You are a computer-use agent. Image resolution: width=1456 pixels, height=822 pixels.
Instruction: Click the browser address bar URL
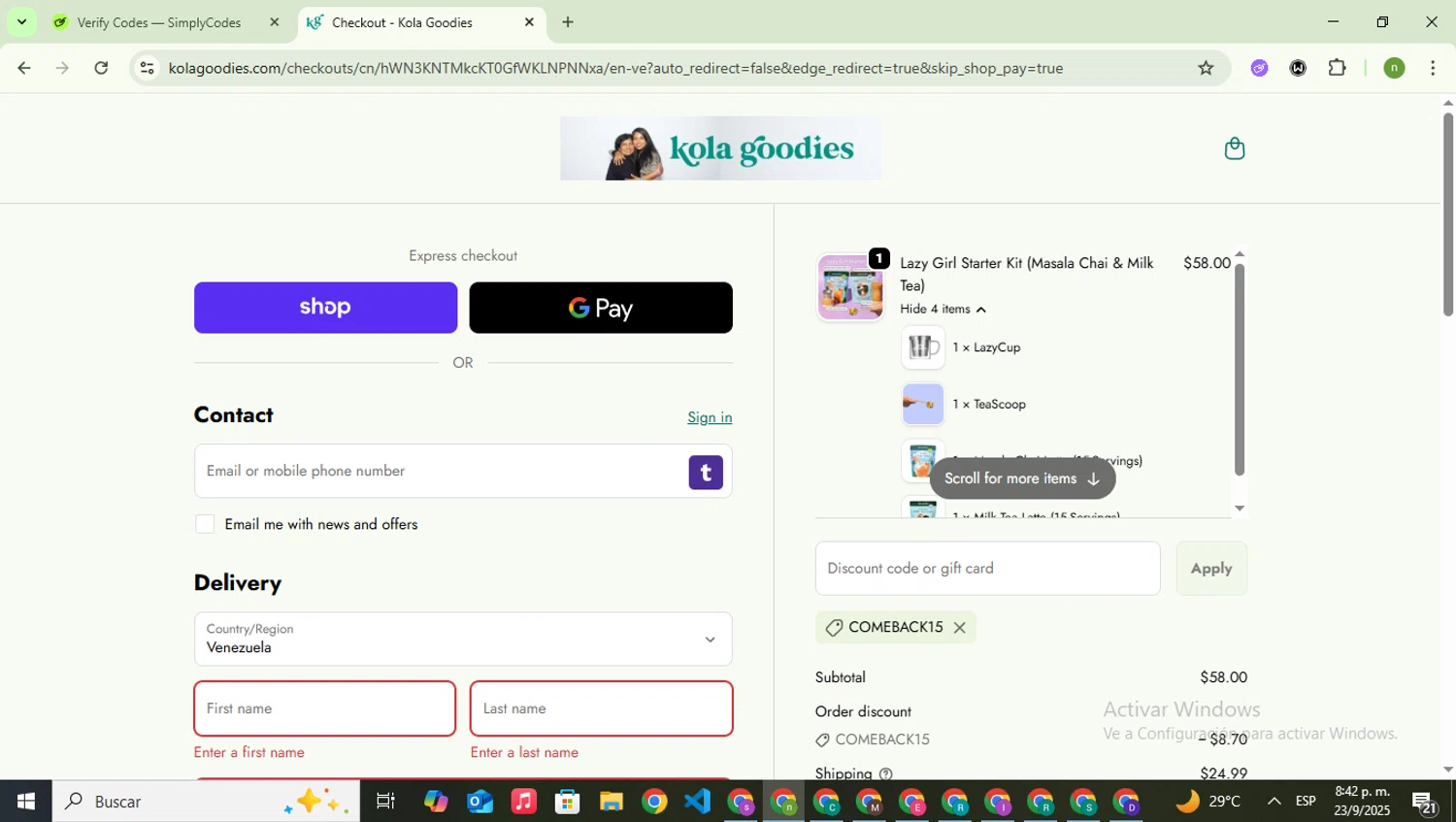[615, 68]
